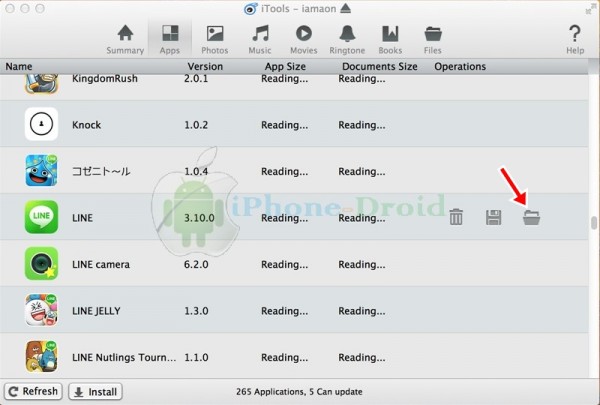Open the Summary section
The height and width of the screenshot is (405, 600).
pos(125,39)
